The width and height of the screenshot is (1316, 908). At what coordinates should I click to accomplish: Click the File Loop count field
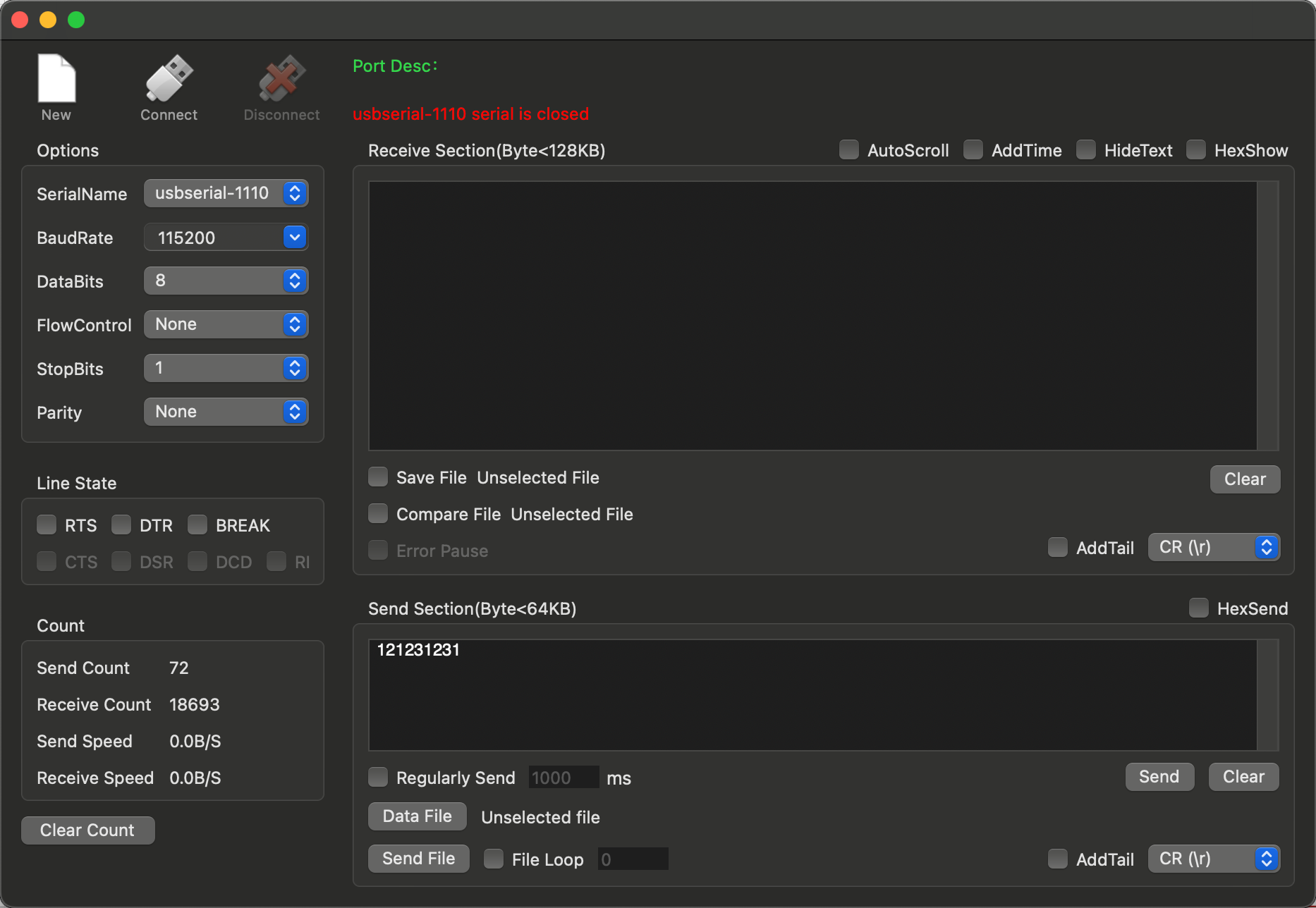(x=633, y=859)
